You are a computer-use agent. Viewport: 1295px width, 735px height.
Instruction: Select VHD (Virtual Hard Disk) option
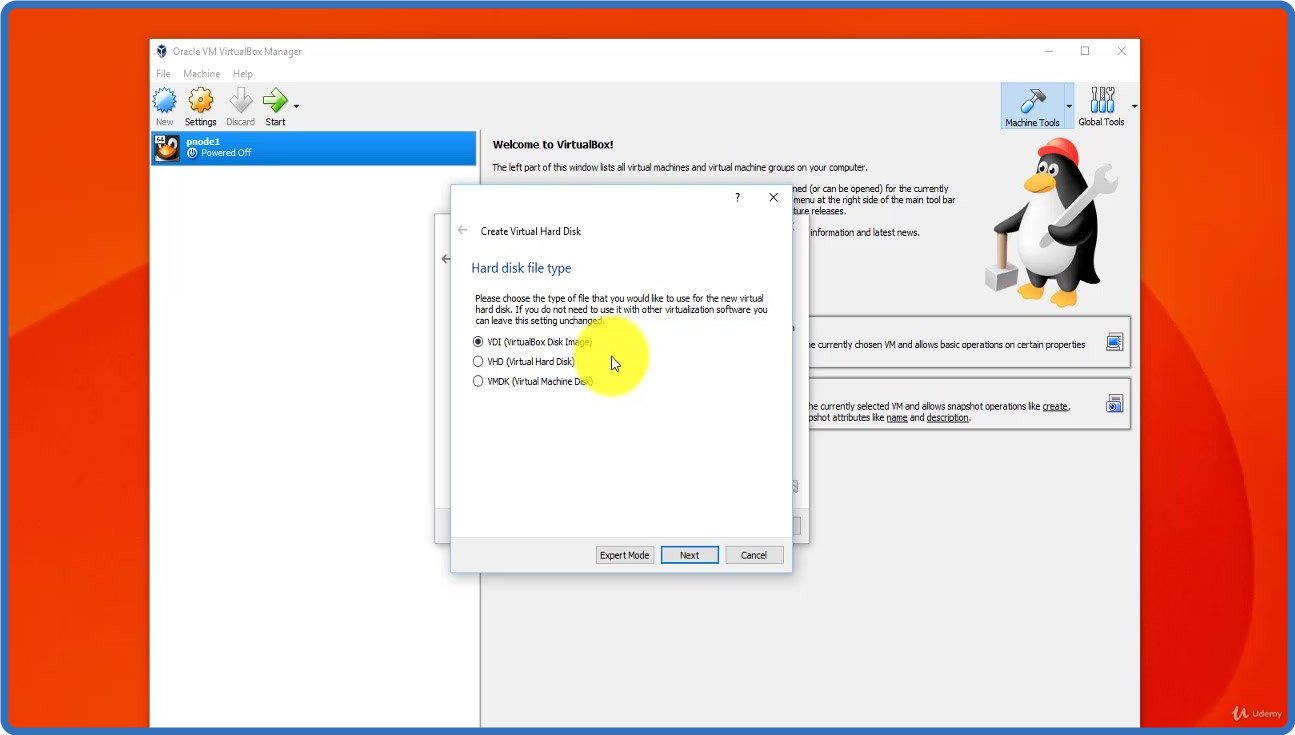[x=478, y=361]
